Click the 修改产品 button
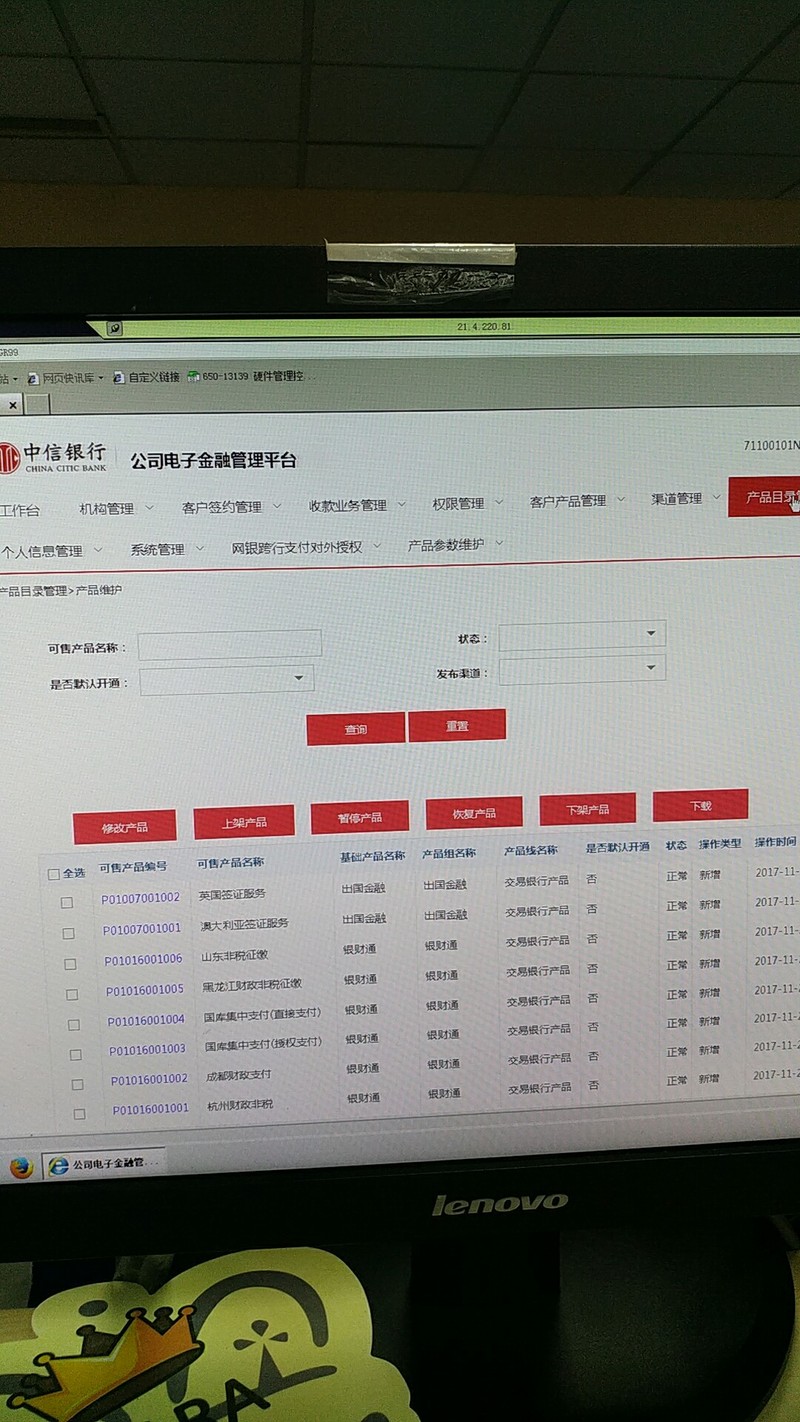Image resolution: width=800 pixels, height=1422 pixels. click(125, 827)
